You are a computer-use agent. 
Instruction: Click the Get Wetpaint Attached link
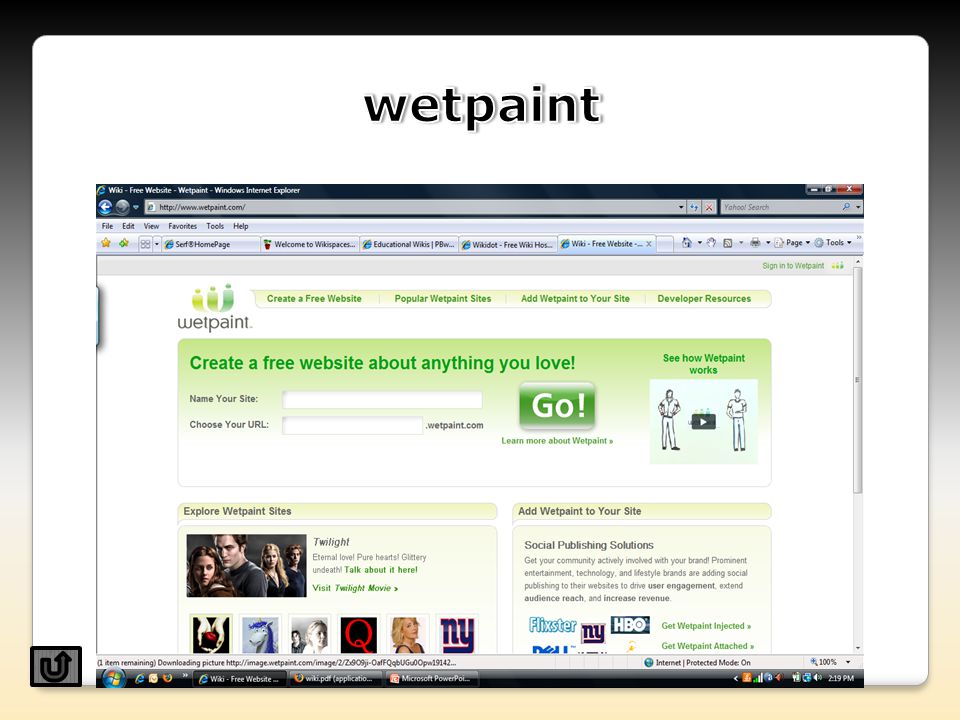coord(708,647)
